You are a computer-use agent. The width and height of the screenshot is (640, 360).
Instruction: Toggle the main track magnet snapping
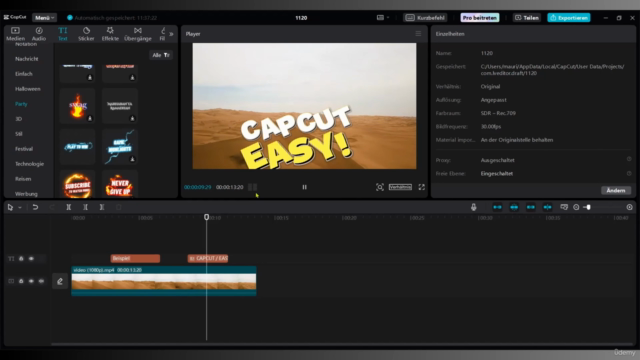point(497,207)
